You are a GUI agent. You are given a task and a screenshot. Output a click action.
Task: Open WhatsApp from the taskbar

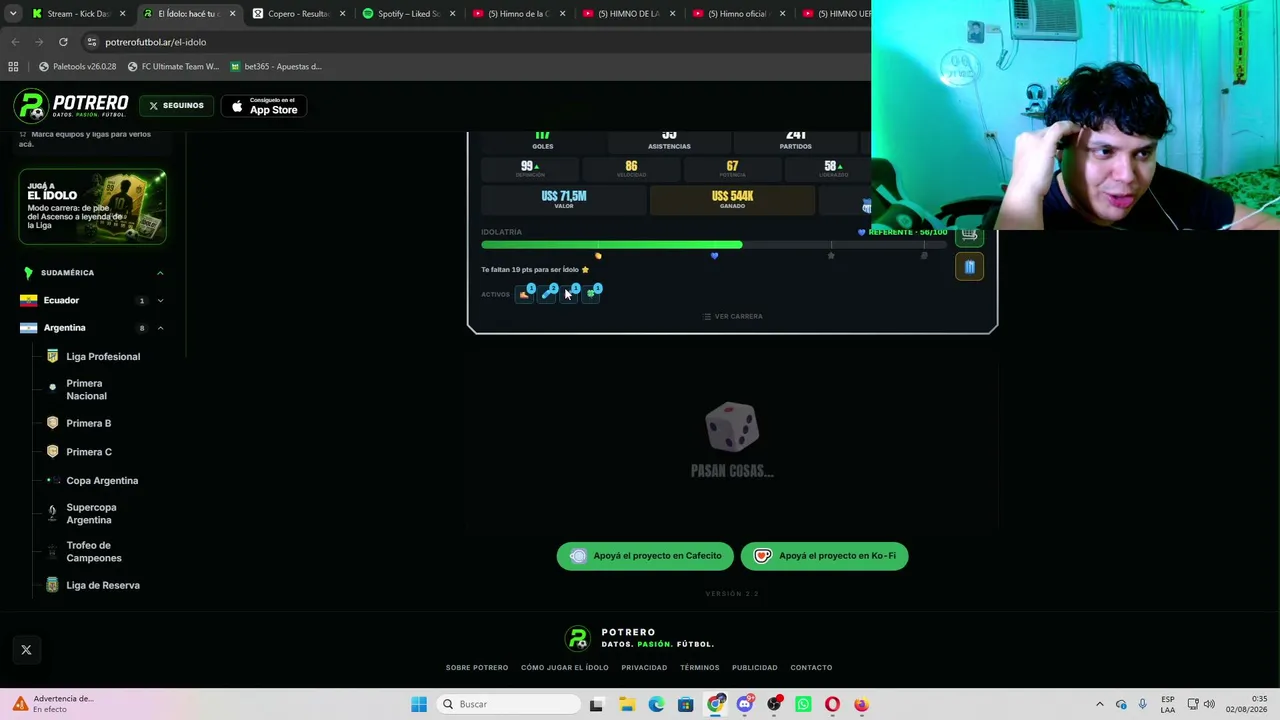(x=803, y=704)
